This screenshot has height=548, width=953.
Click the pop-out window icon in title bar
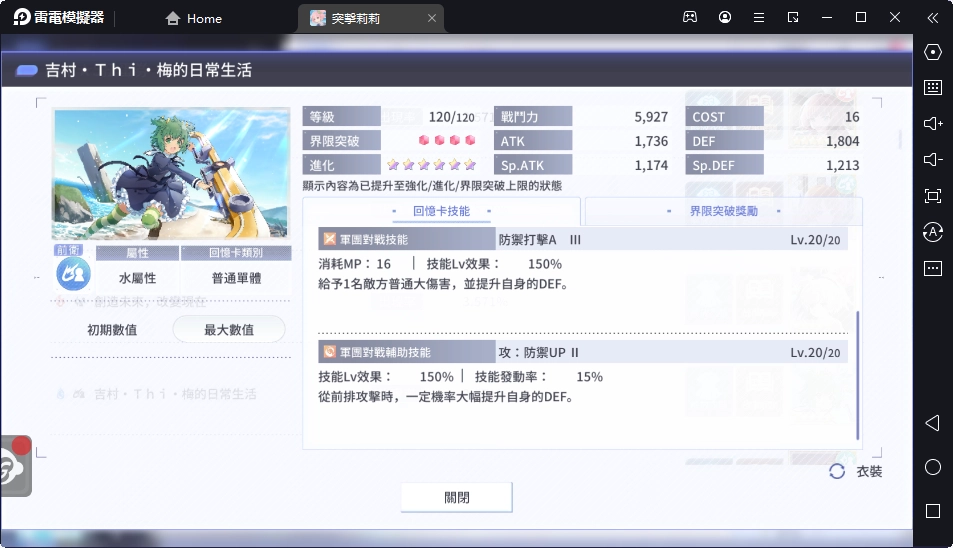pos(793,18)
